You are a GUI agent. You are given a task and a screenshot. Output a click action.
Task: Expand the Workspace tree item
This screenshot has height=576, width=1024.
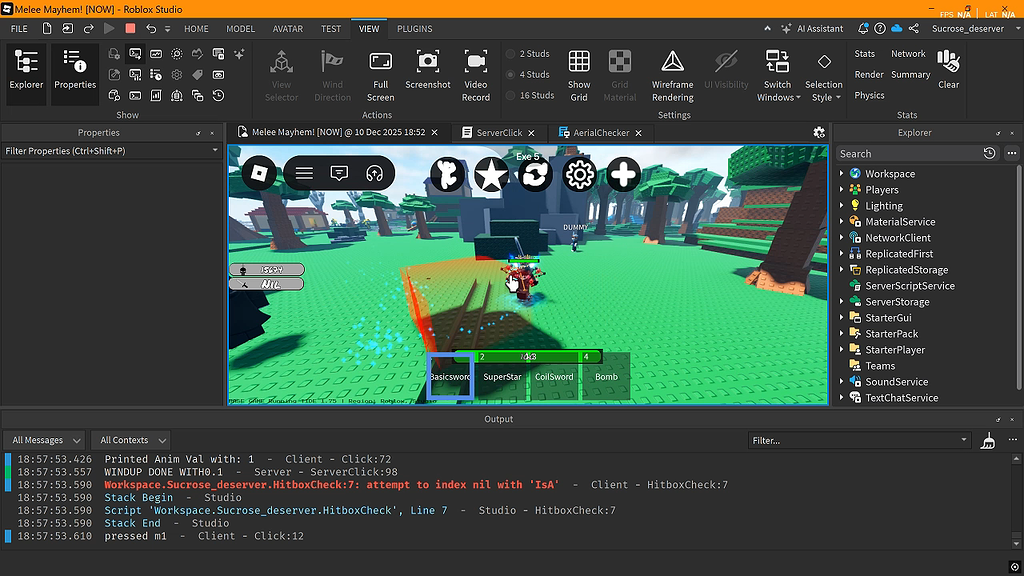coord(841,173)
